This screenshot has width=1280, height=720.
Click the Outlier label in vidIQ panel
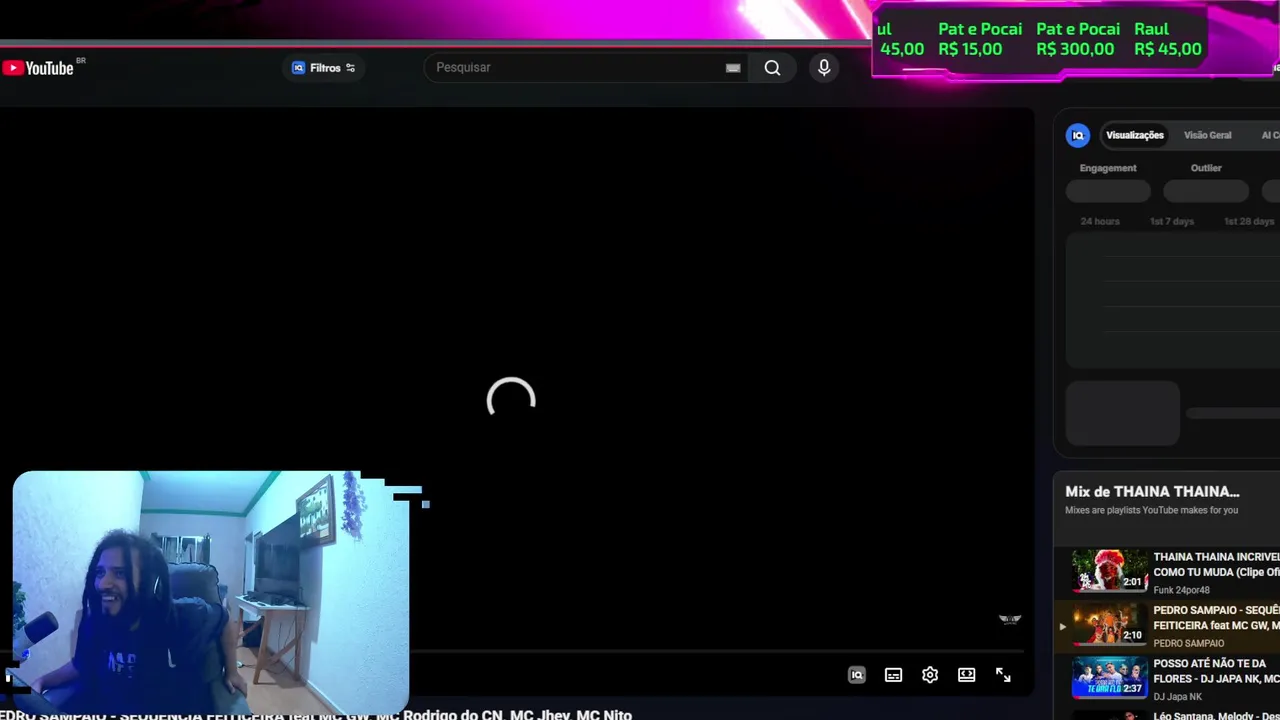(x=1206, y=168)
